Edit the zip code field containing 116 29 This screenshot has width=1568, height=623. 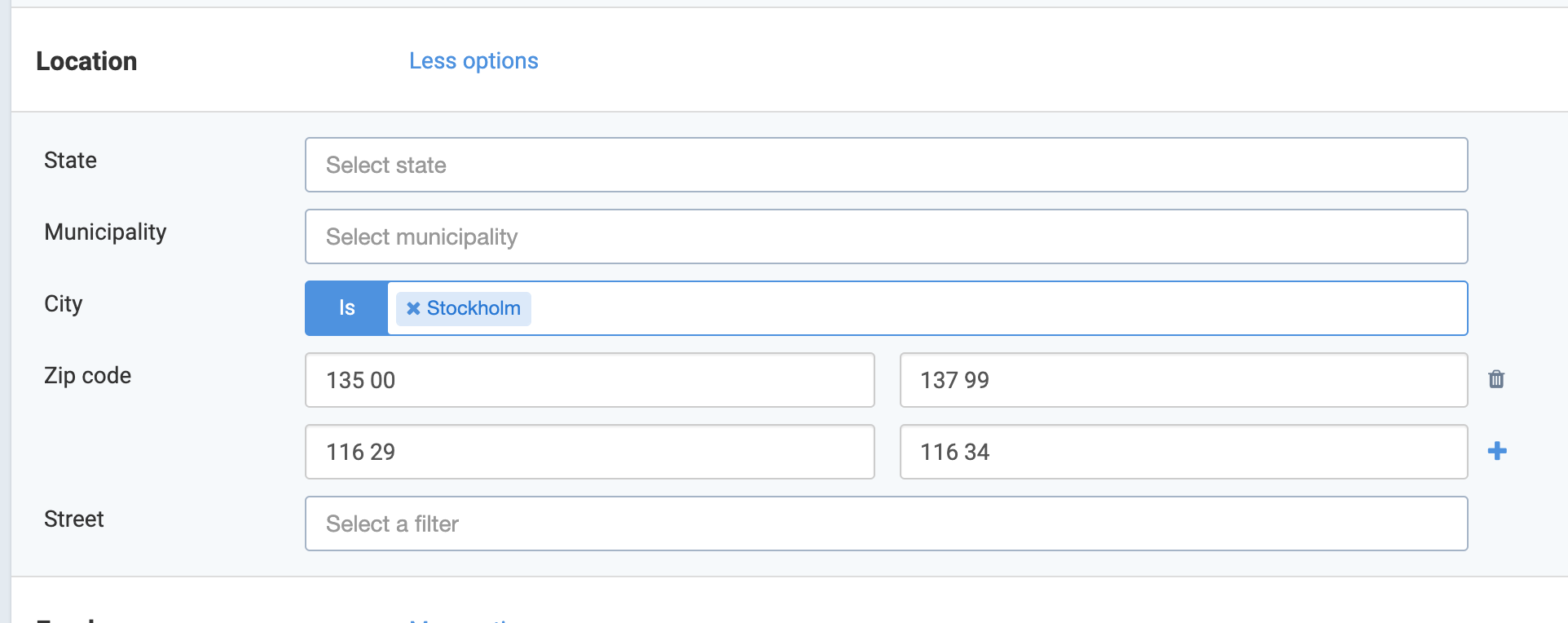point(589,452)
